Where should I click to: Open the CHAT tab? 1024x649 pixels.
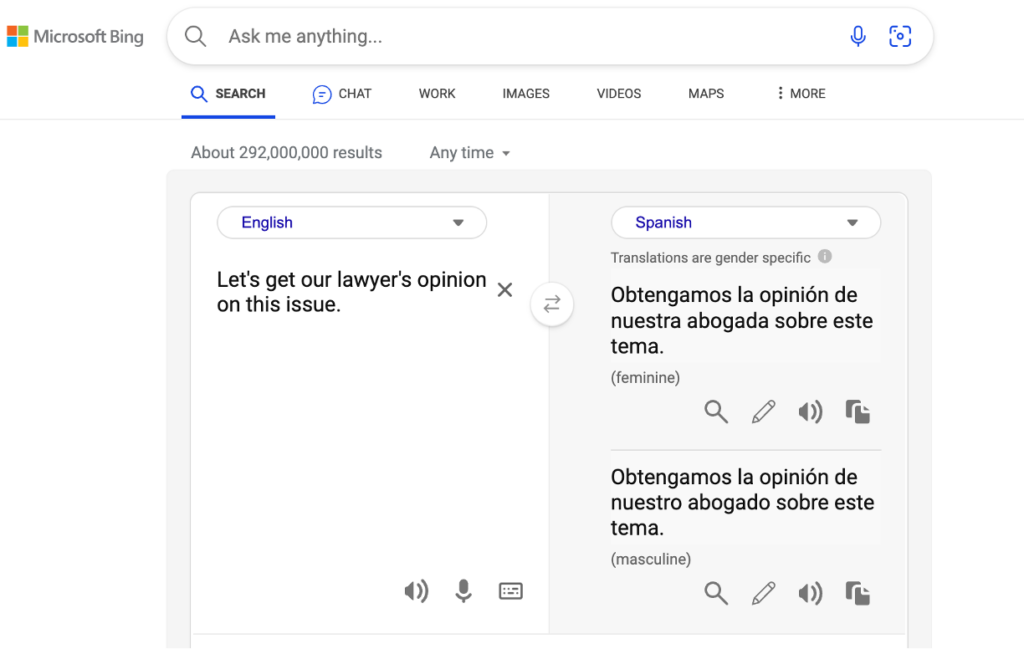[341, 93]
